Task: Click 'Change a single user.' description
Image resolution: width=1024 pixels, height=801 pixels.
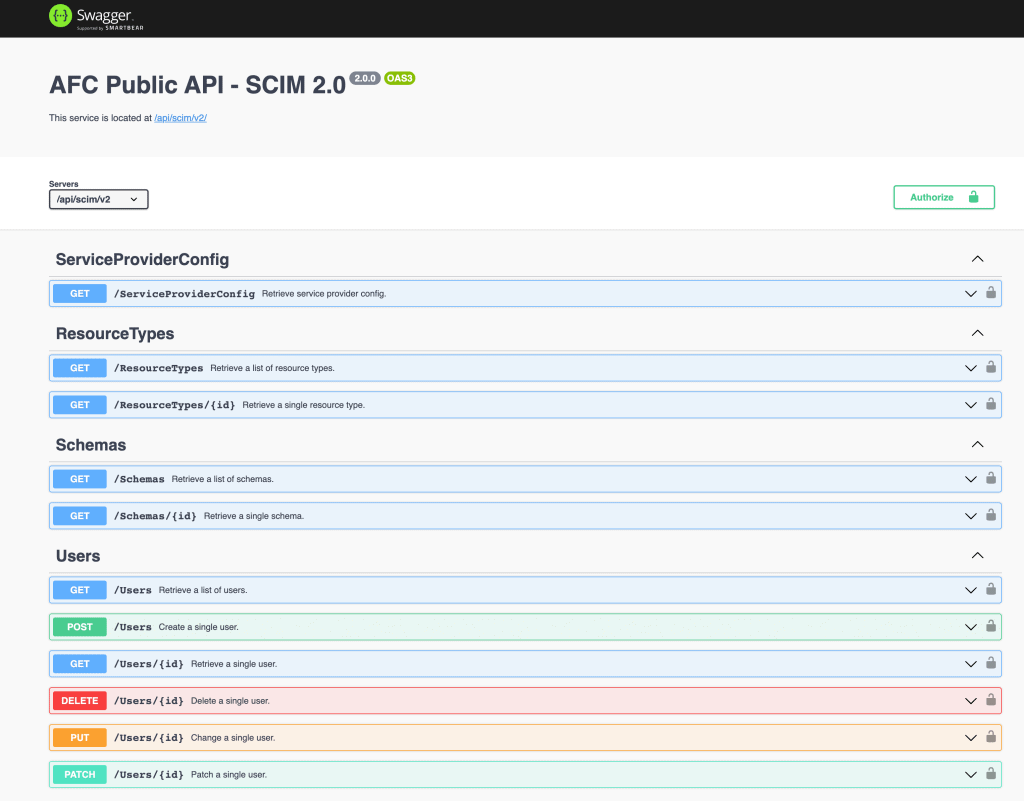Action: [232, 738]
